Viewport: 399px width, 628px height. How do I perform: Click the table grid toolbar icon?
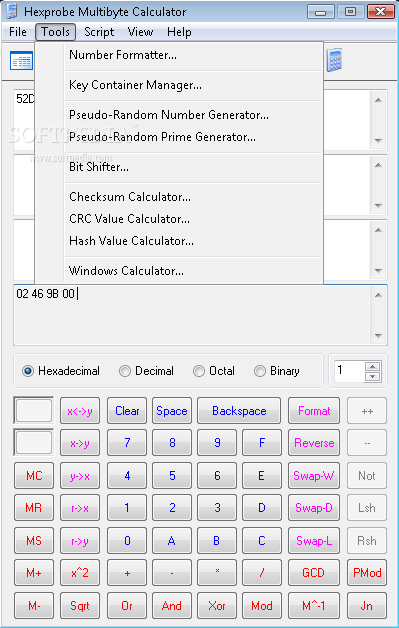click(x=21, y=61)
